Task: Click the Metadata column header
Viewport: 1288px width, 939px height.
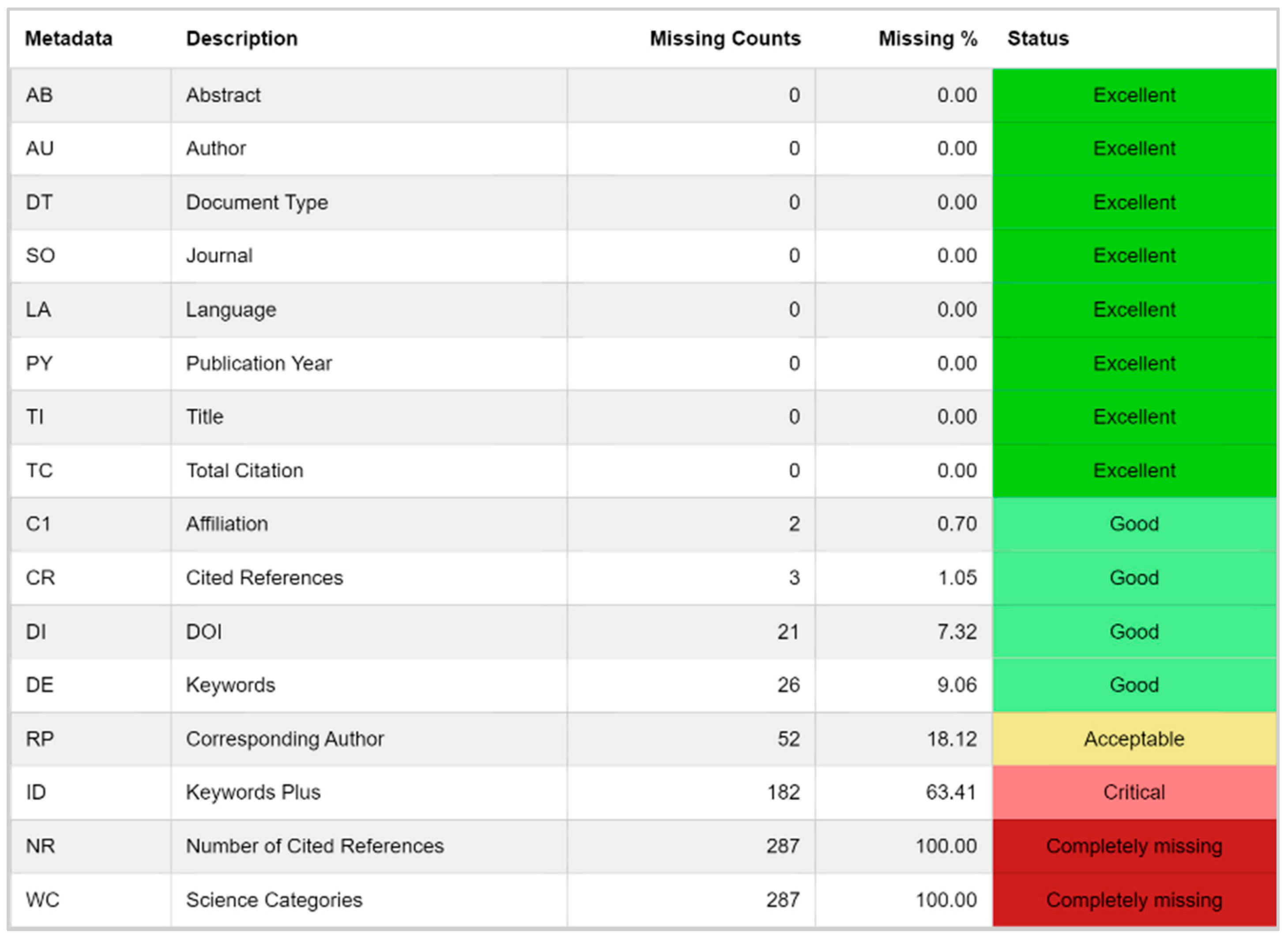Action: (x=69, y=39)
